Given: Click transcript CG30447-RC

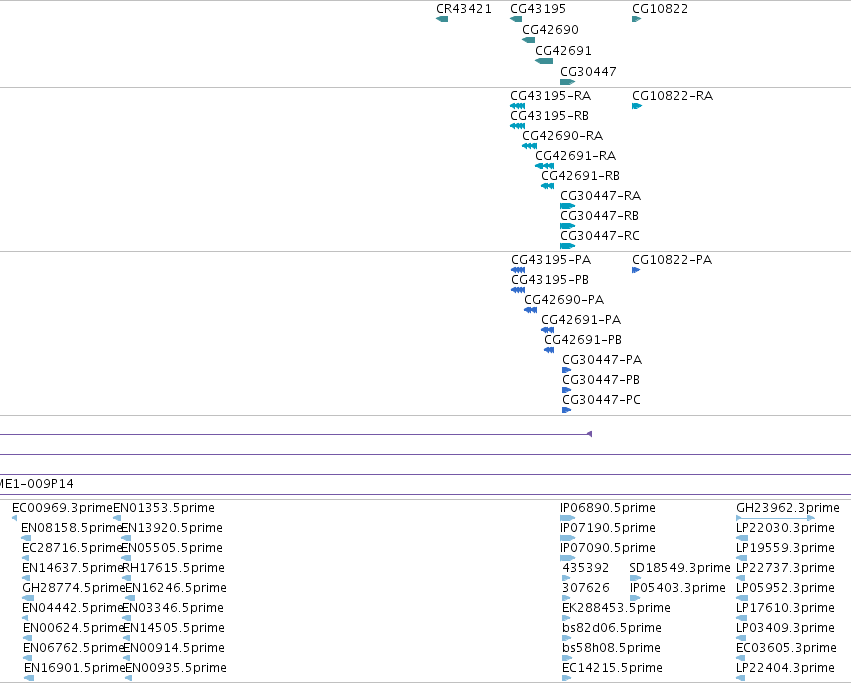Looking at the screenshot, I should pyautogui.click(x=567, y=246).
